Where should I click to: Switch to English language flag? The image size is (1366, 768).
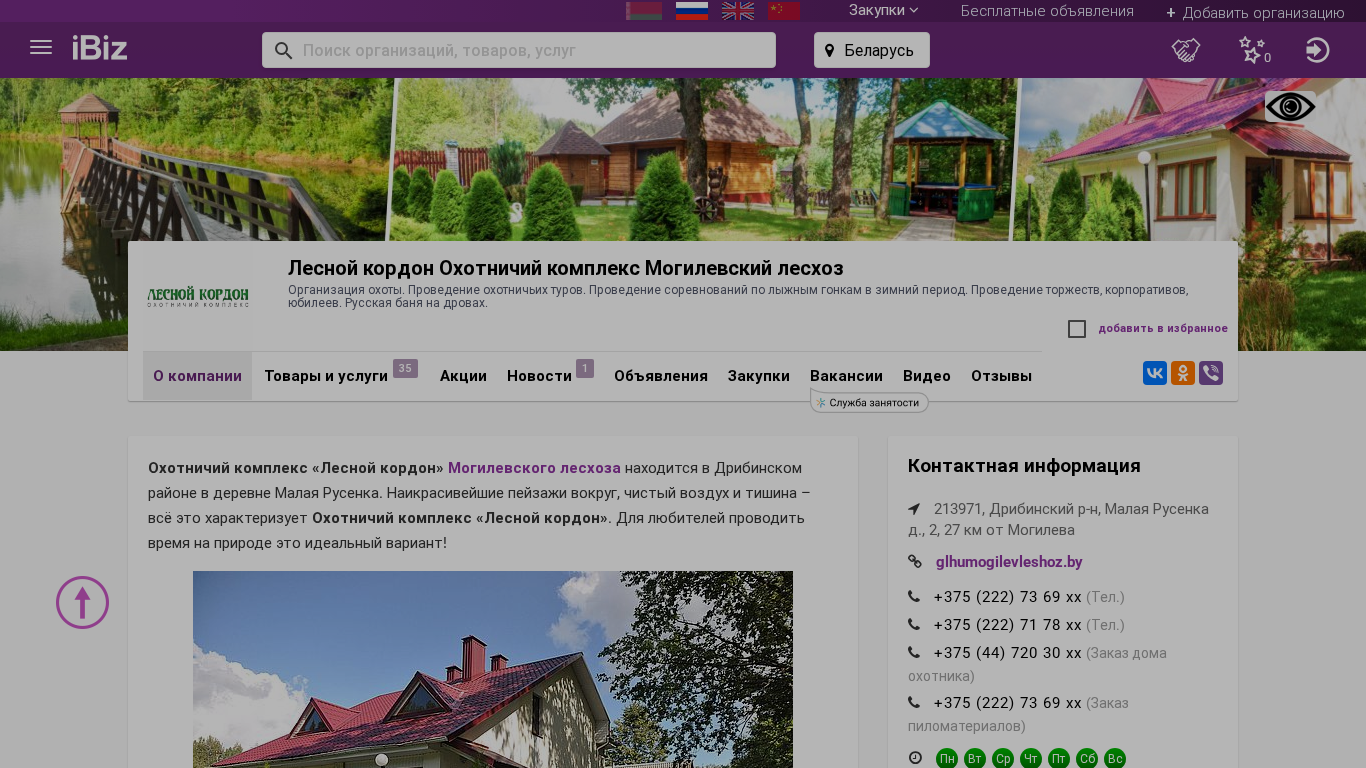click(x=738, y=11)
